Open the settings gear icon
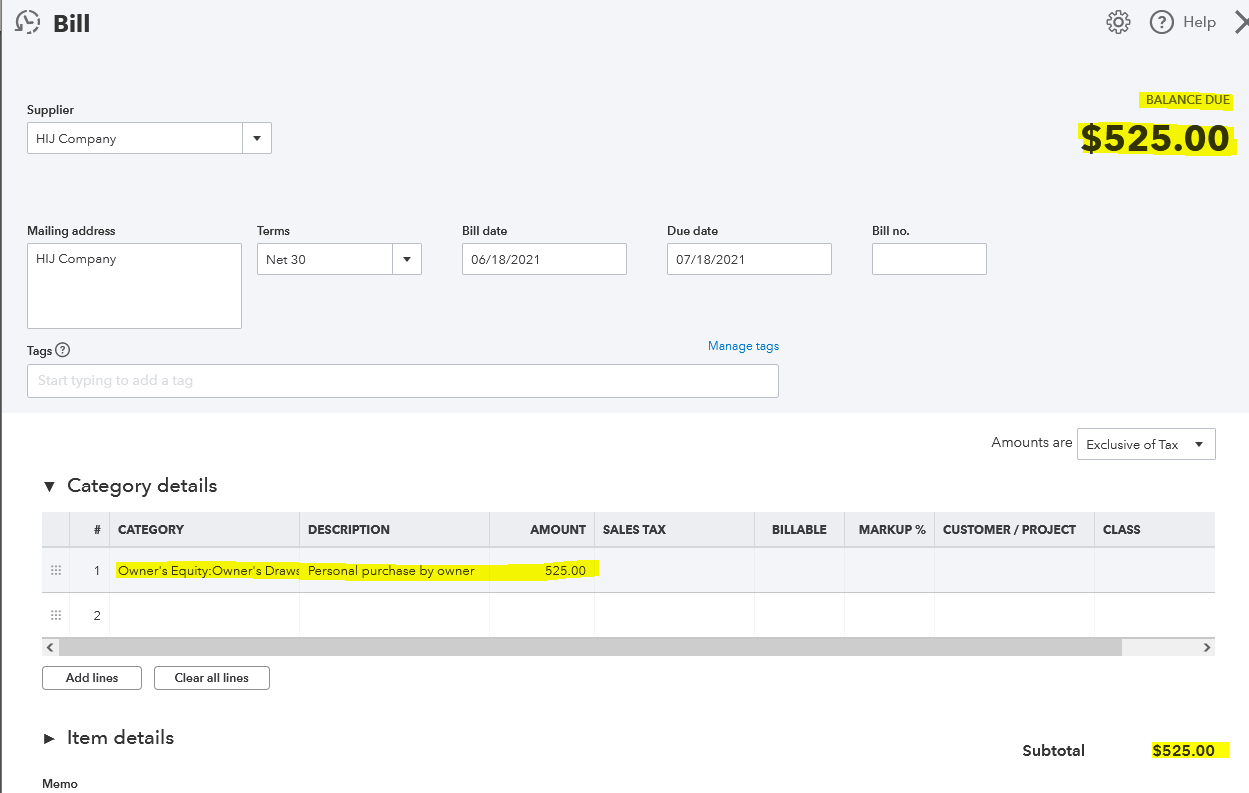Image resolution: width=1249 pixels, height=793 pixels. pyautogui.click(x=1118, y=22)
